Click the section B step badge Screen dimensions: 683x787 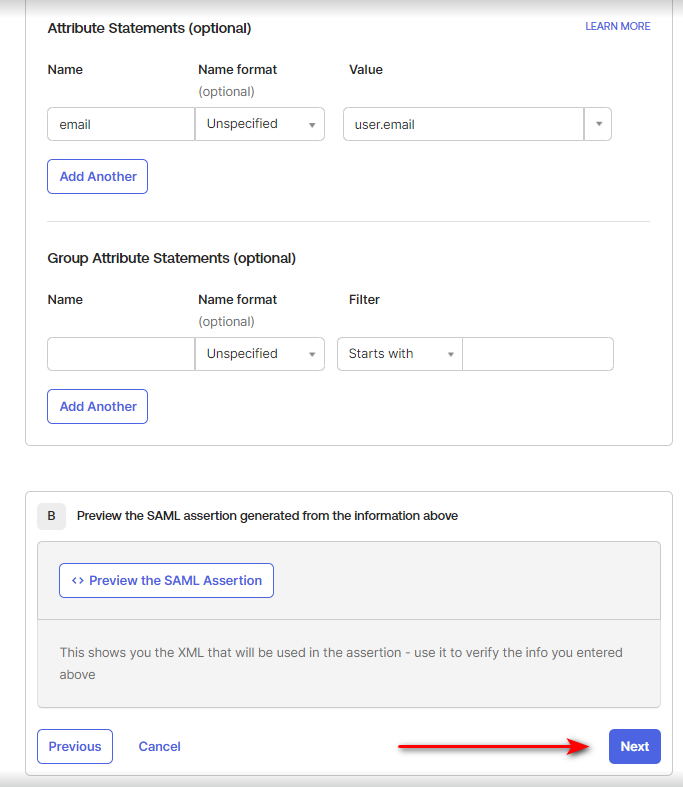(51, 516)
